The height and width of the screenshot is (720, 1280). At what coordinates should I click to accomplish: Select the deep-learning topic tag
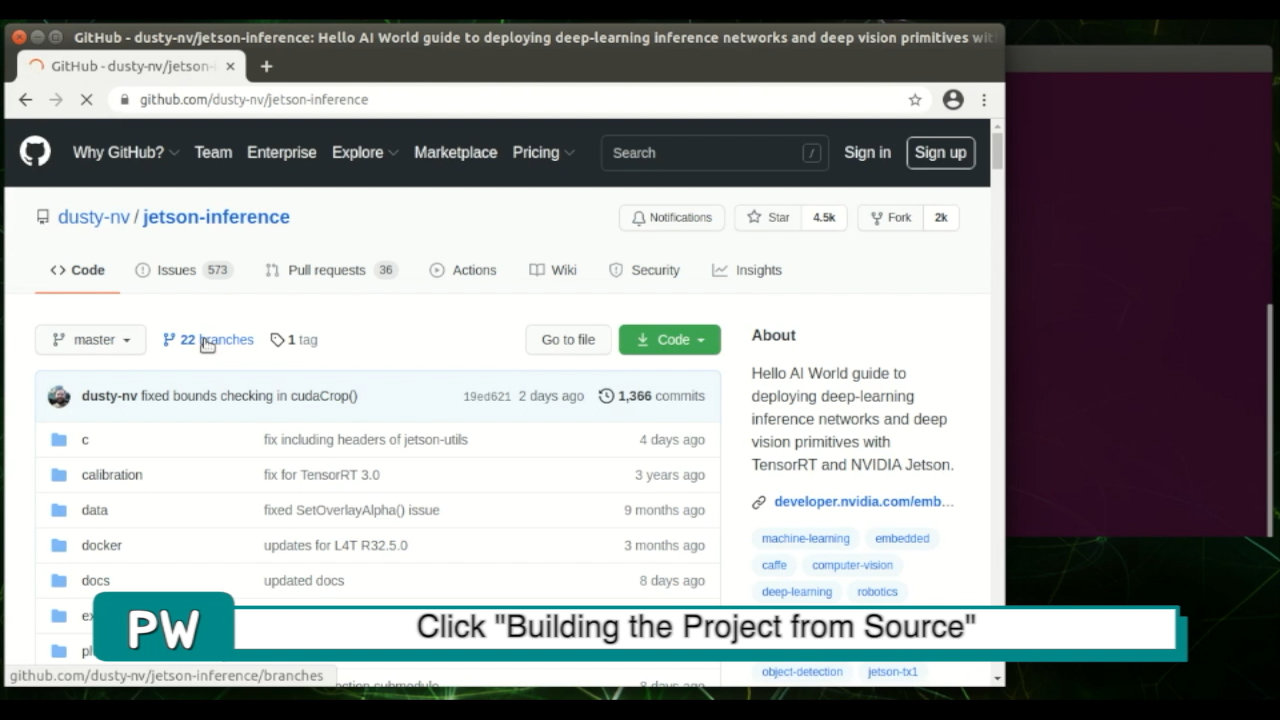pos(797,592)
